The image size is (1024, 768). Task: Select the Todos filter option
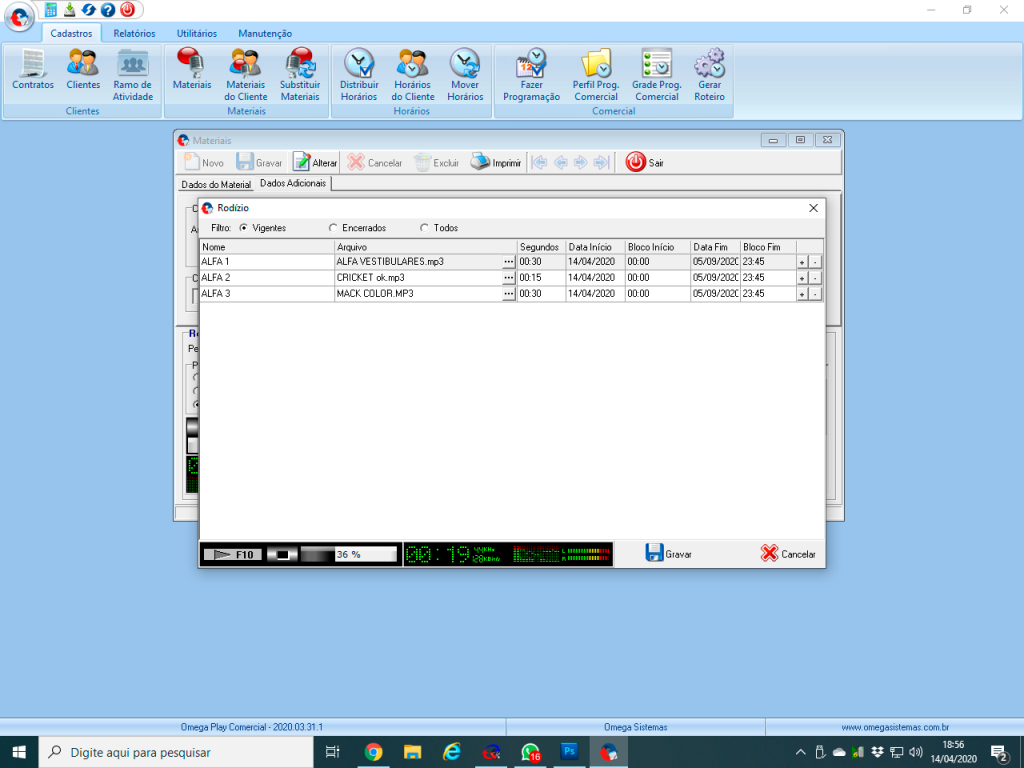[424, 228]
